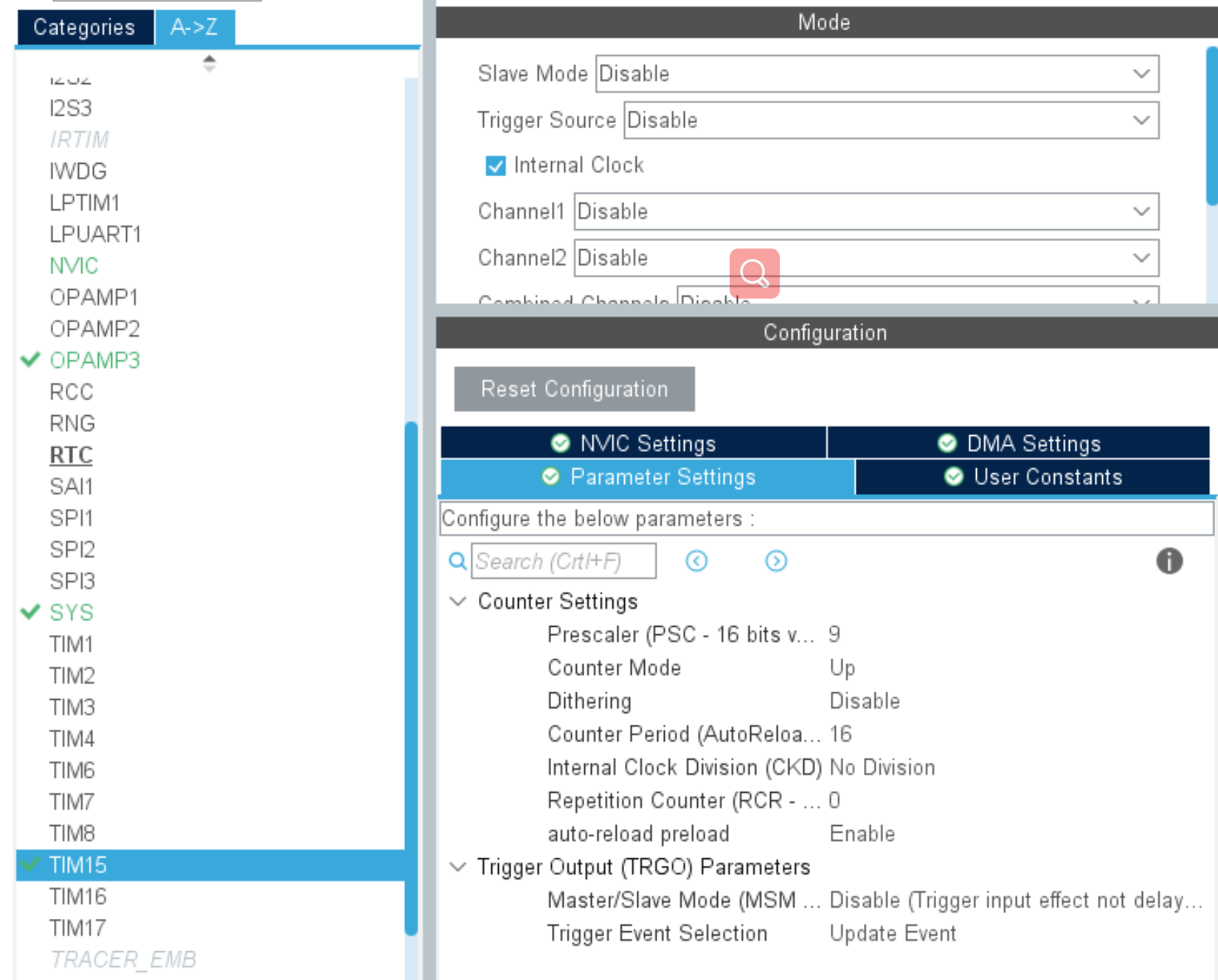Screen dimensions: 1218x980
Task: Click the red magnifier zoom icon
Action: coord(755,274)
